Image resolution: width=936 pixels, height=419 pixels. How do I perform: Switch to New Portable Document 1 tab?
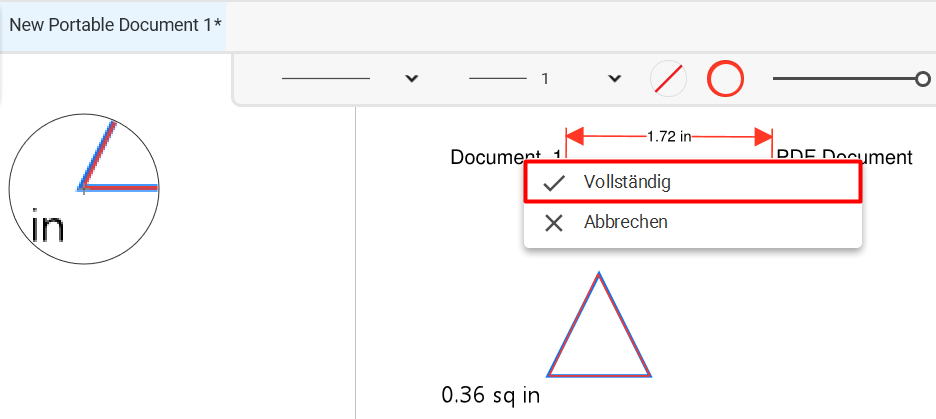115,26
